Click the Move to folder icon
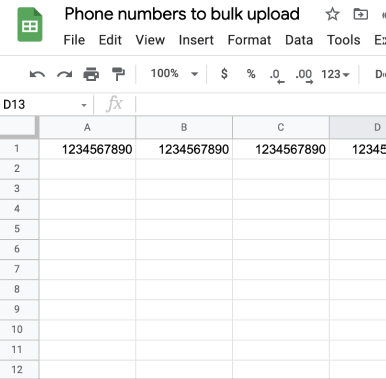This screenshot has width=386, height=379. 361,14
